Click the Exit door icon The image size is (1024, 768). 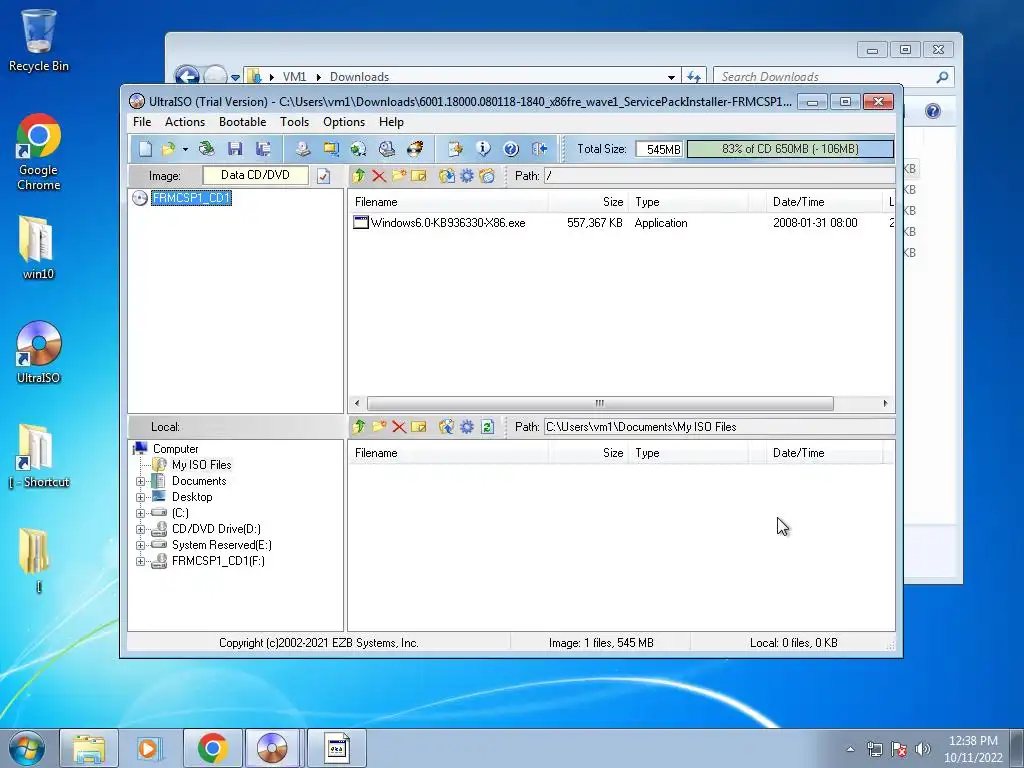[x=539, y=149]
